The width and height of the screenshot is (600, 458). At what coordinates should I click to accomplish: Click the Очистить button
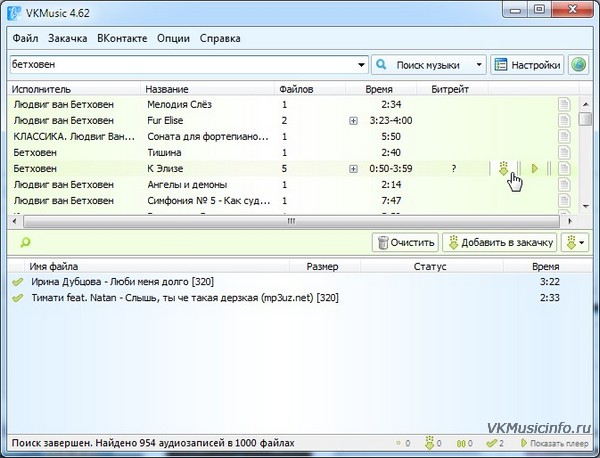click(x=406, y=242)
